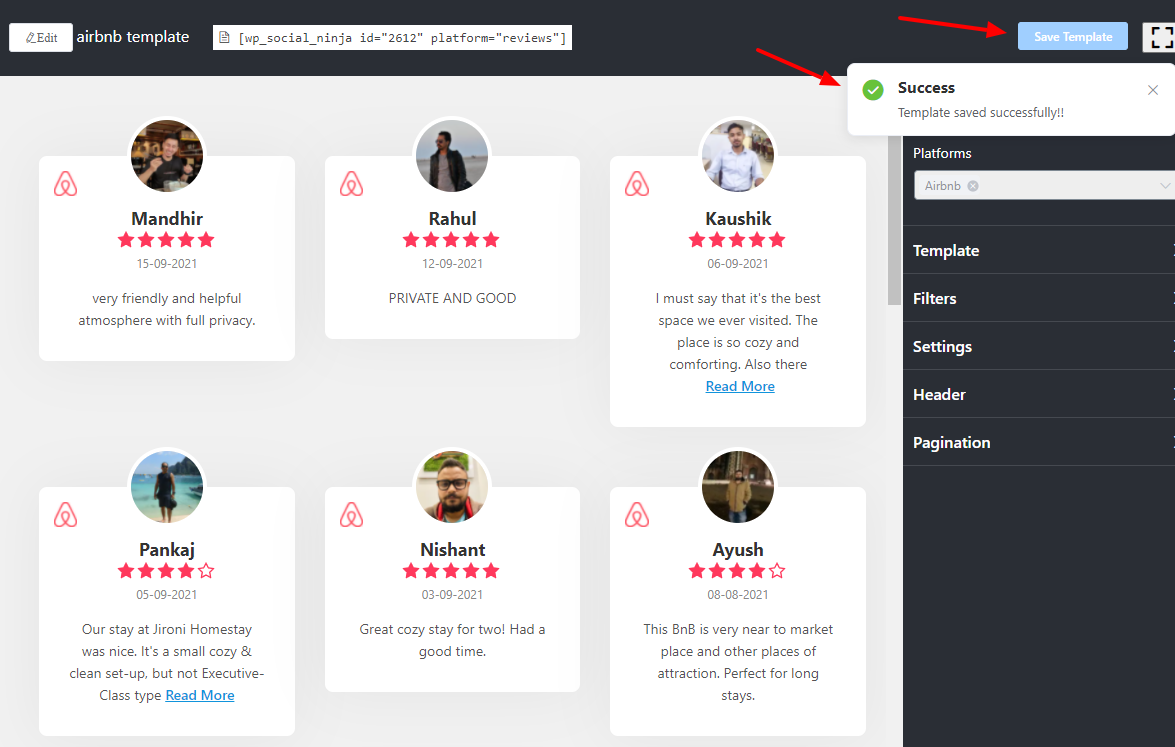Click Airbnb logo on Nishant's review card

351,515
